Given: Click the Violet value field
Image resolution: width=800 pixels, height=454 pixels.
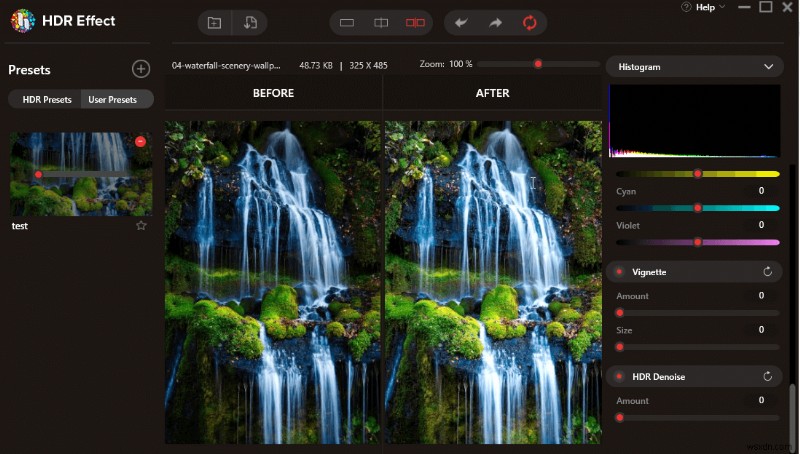Looking at the screenshot, I should (x=761, y=225).
